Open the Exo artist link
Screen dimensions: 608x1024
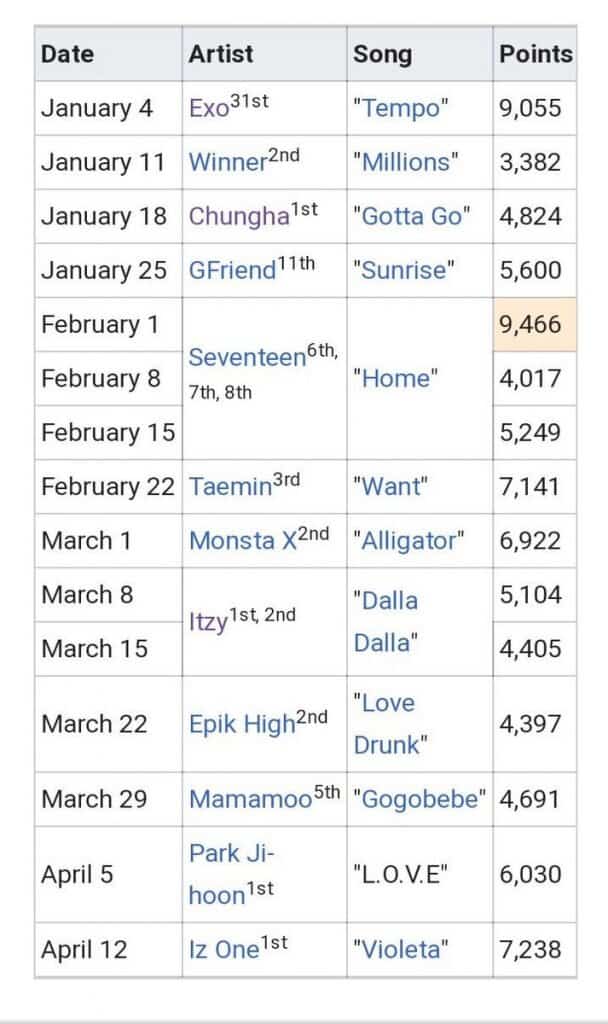pos(209,109)
